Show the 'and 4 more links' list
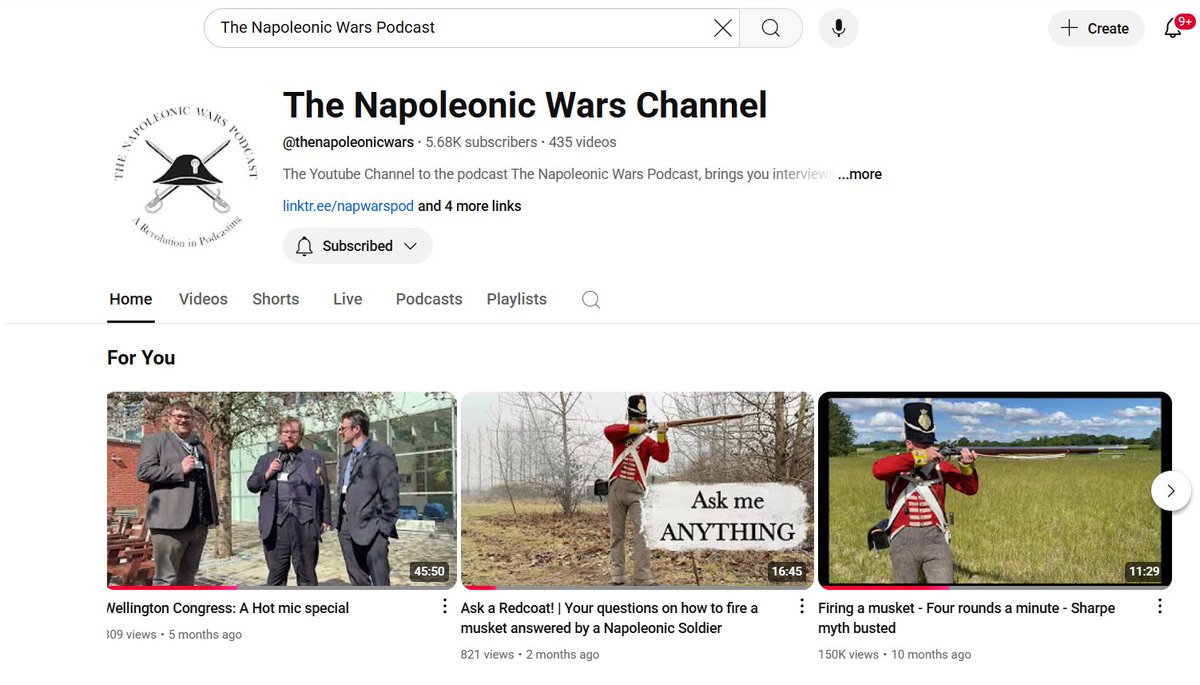Image resolution: width=1200 pixels, height=685 pixels. coord(469,206)
